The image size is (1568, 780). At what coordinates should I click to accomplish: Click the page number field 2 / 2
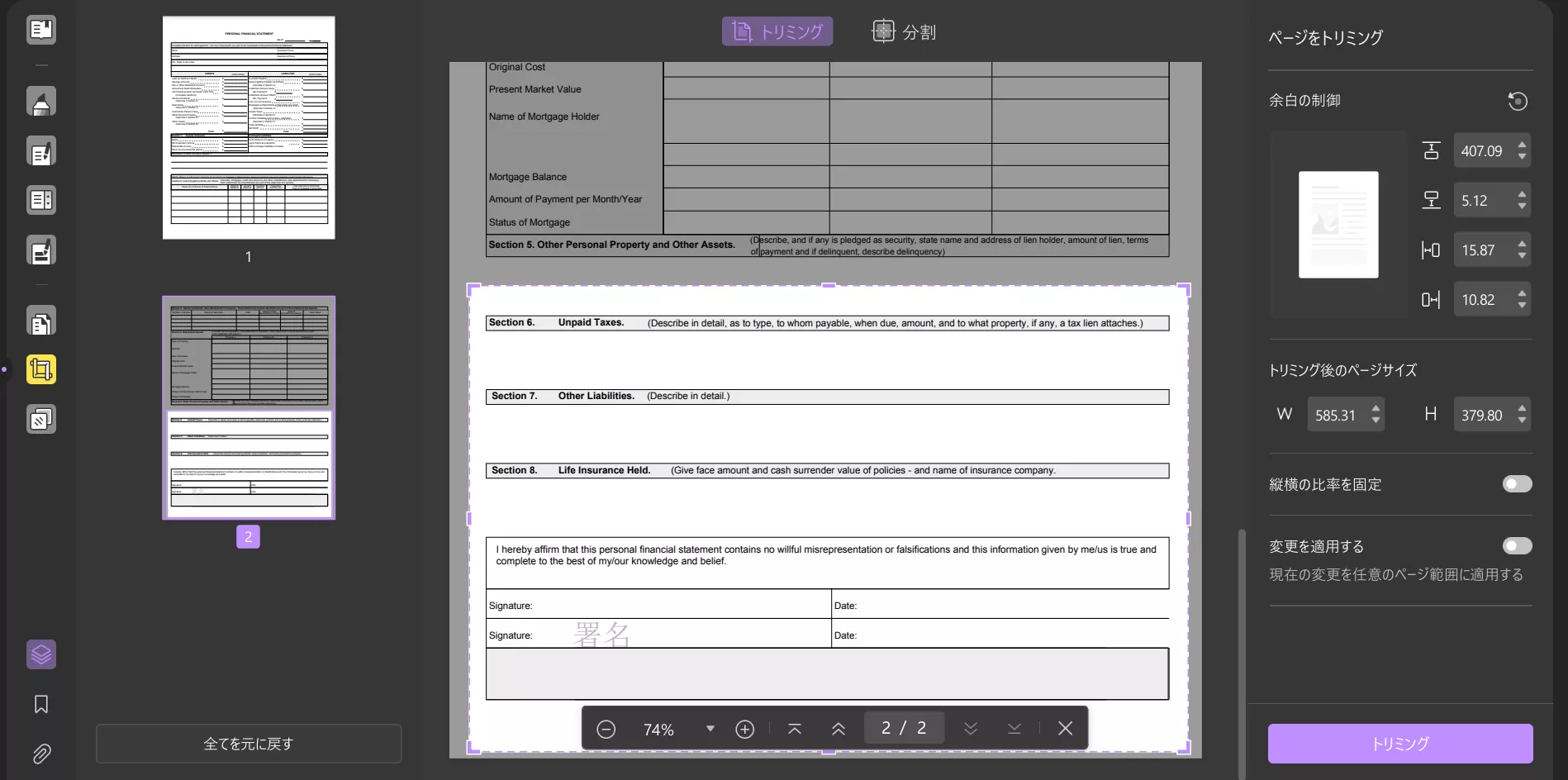(x=904, y=728)
